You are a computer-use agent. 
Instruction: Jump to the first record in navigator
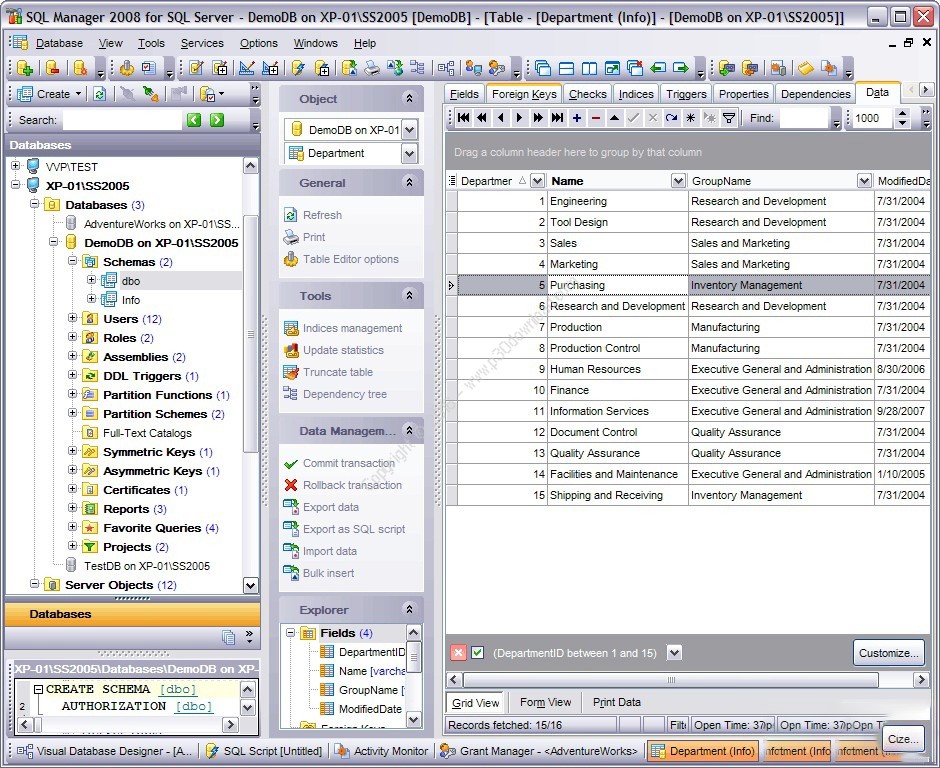click(463, 118)
